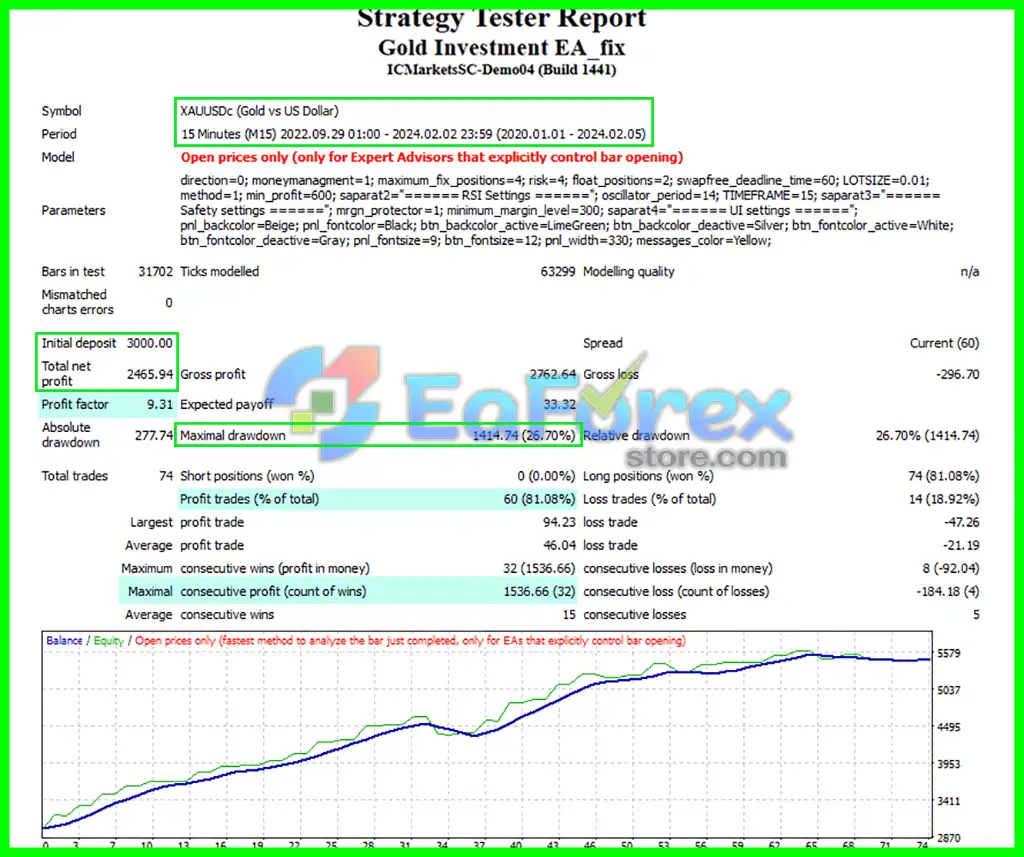
Task: Click the average consecutive wins value 15
Action: (569, 615)
